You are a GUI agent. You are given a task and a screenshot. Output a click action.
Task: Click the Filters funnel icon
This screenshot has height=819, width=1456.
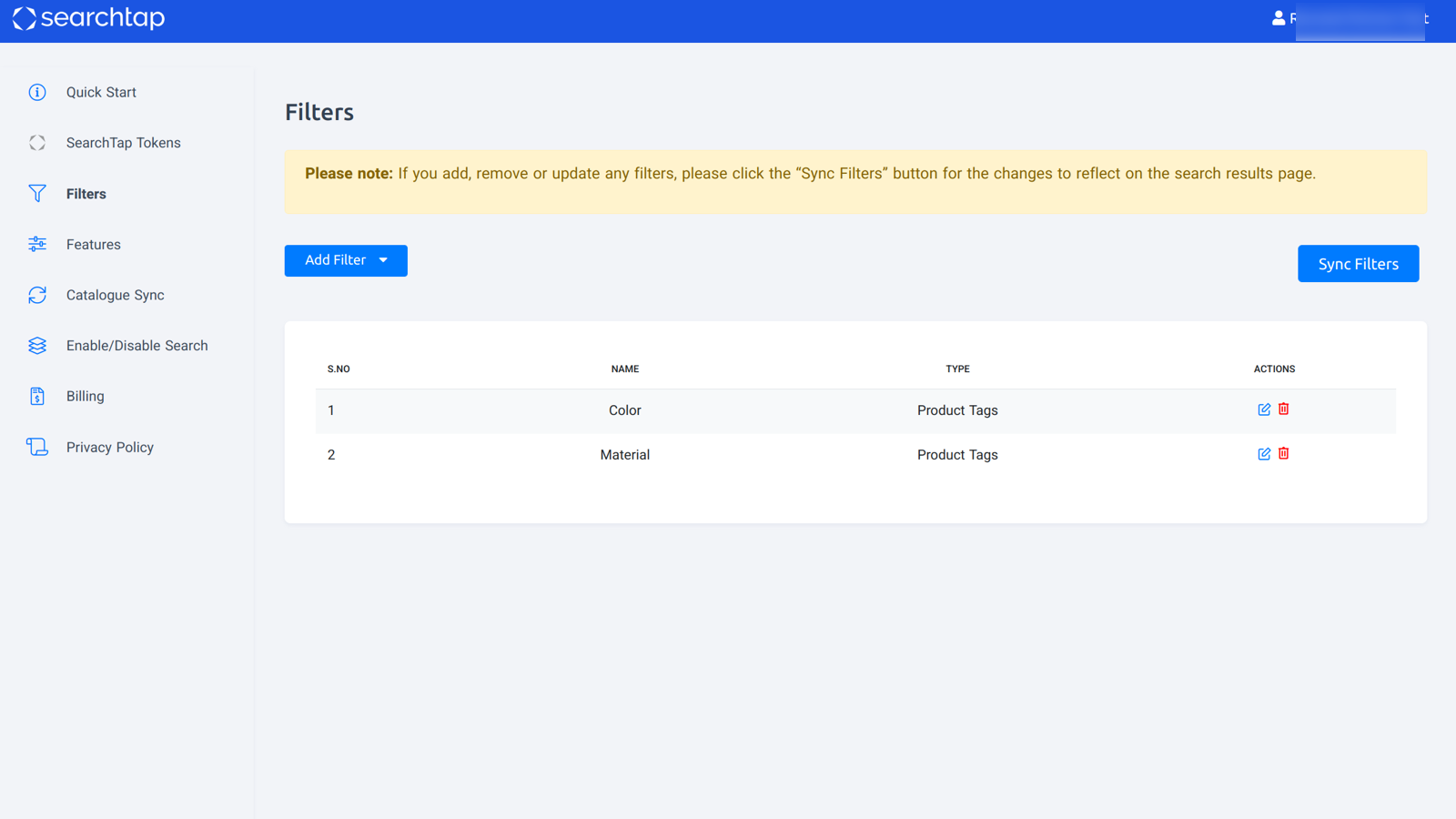pos(37,194)
